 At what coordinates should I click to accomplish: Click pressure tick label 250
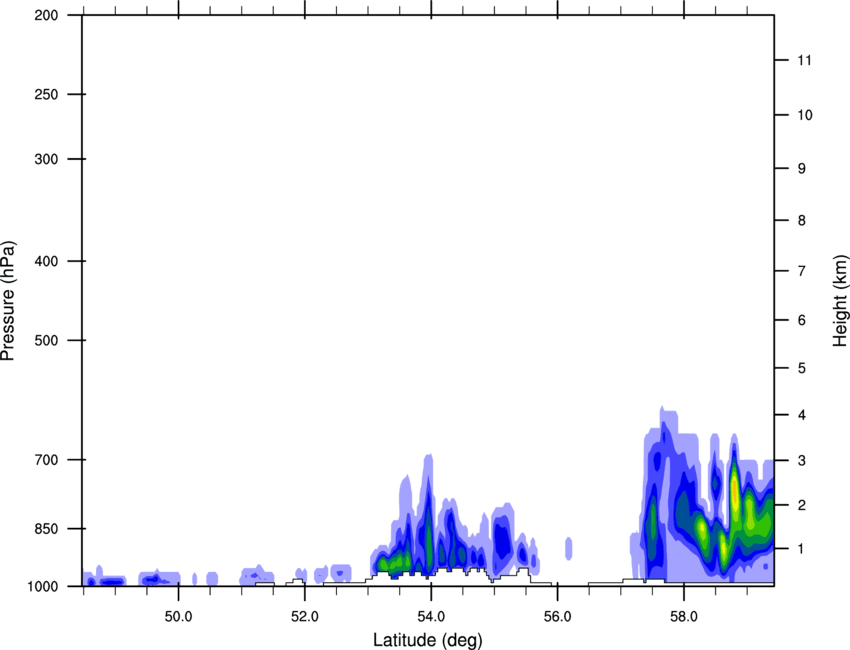[46, 94]
